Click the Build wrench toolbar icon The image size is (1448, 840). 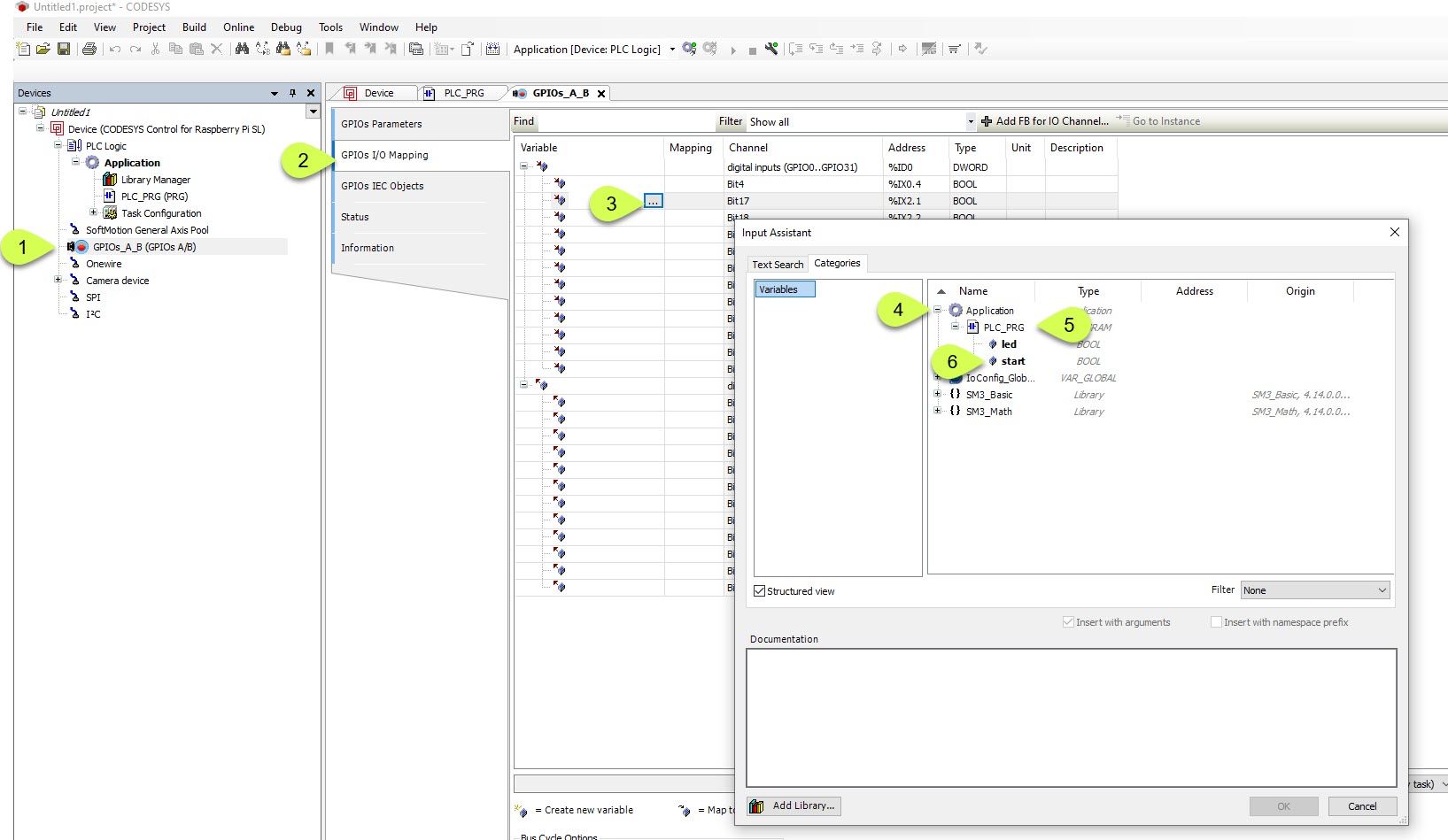(x=771, y=49)
